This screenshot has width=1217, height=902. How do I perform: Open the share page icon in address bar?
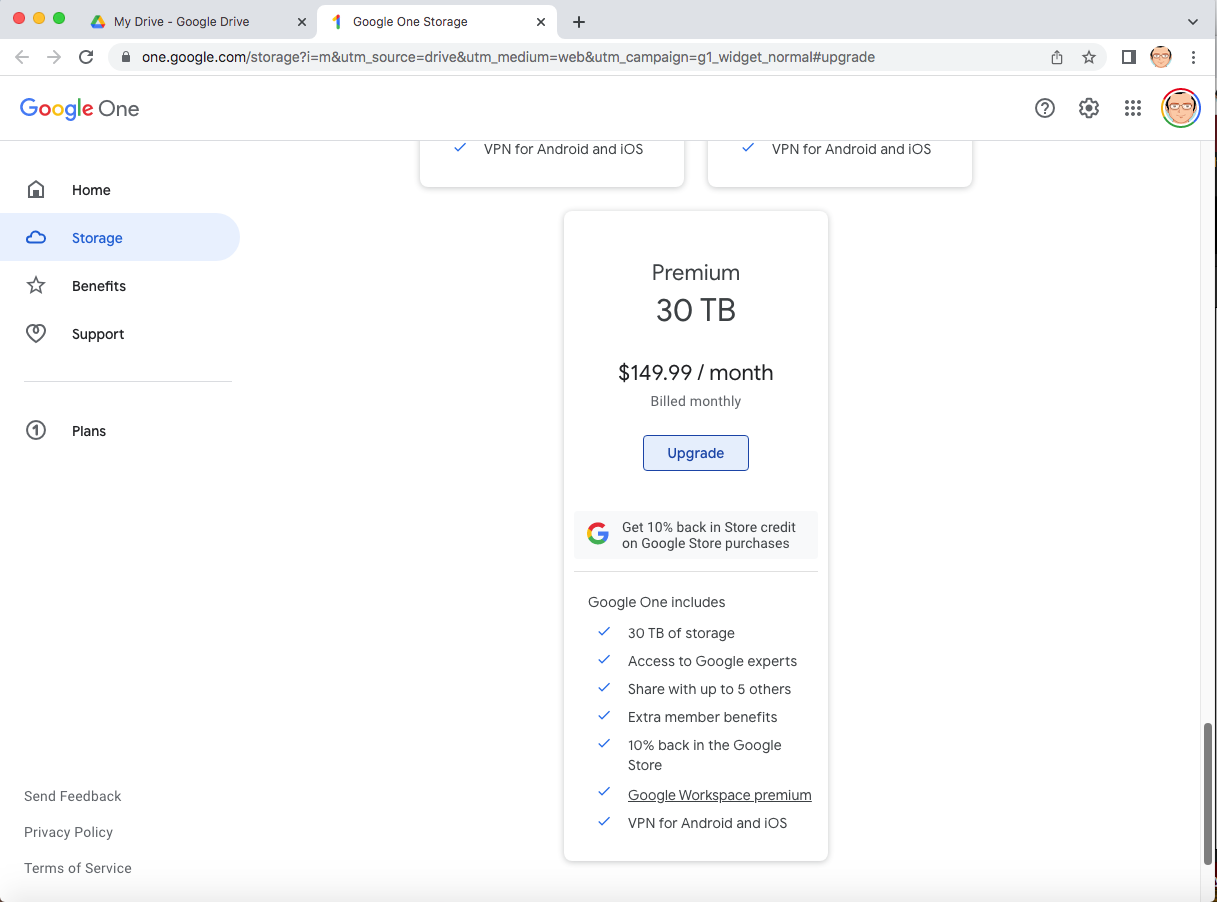(1057, 57)
